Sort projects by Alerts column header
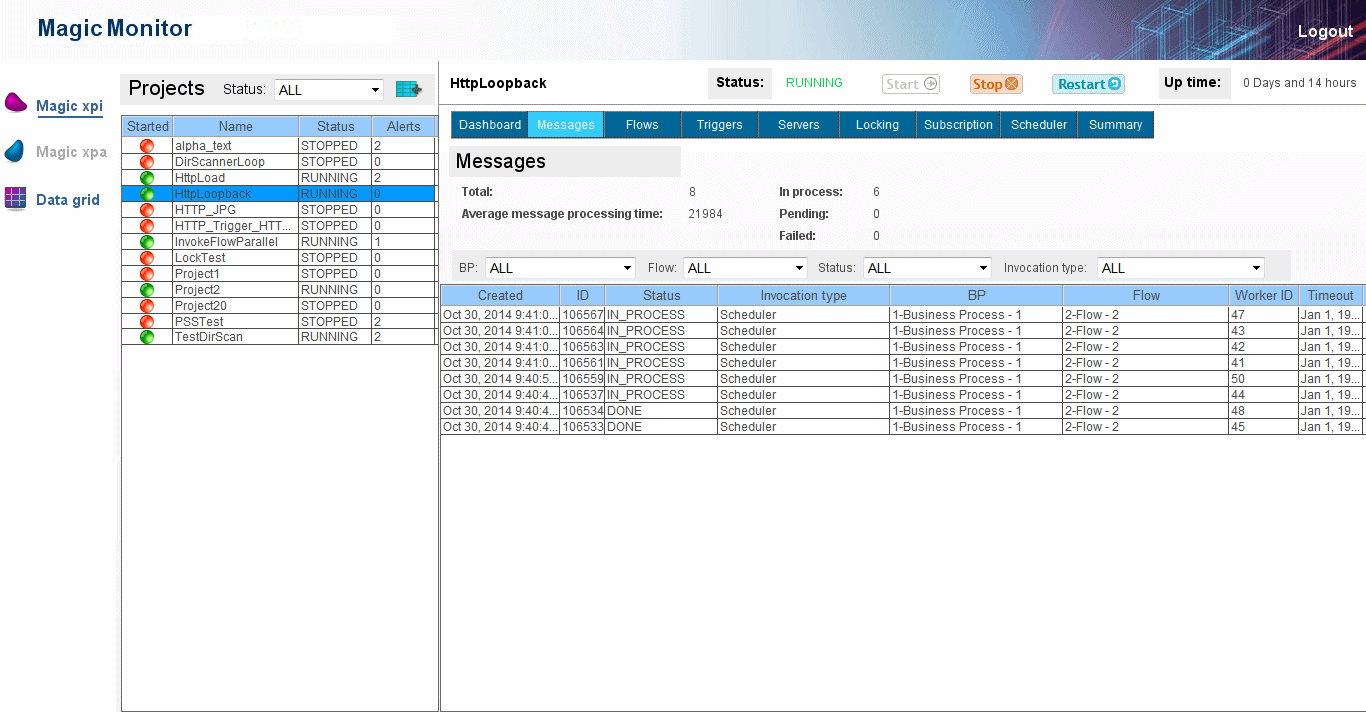 click(x=404, y=127)
